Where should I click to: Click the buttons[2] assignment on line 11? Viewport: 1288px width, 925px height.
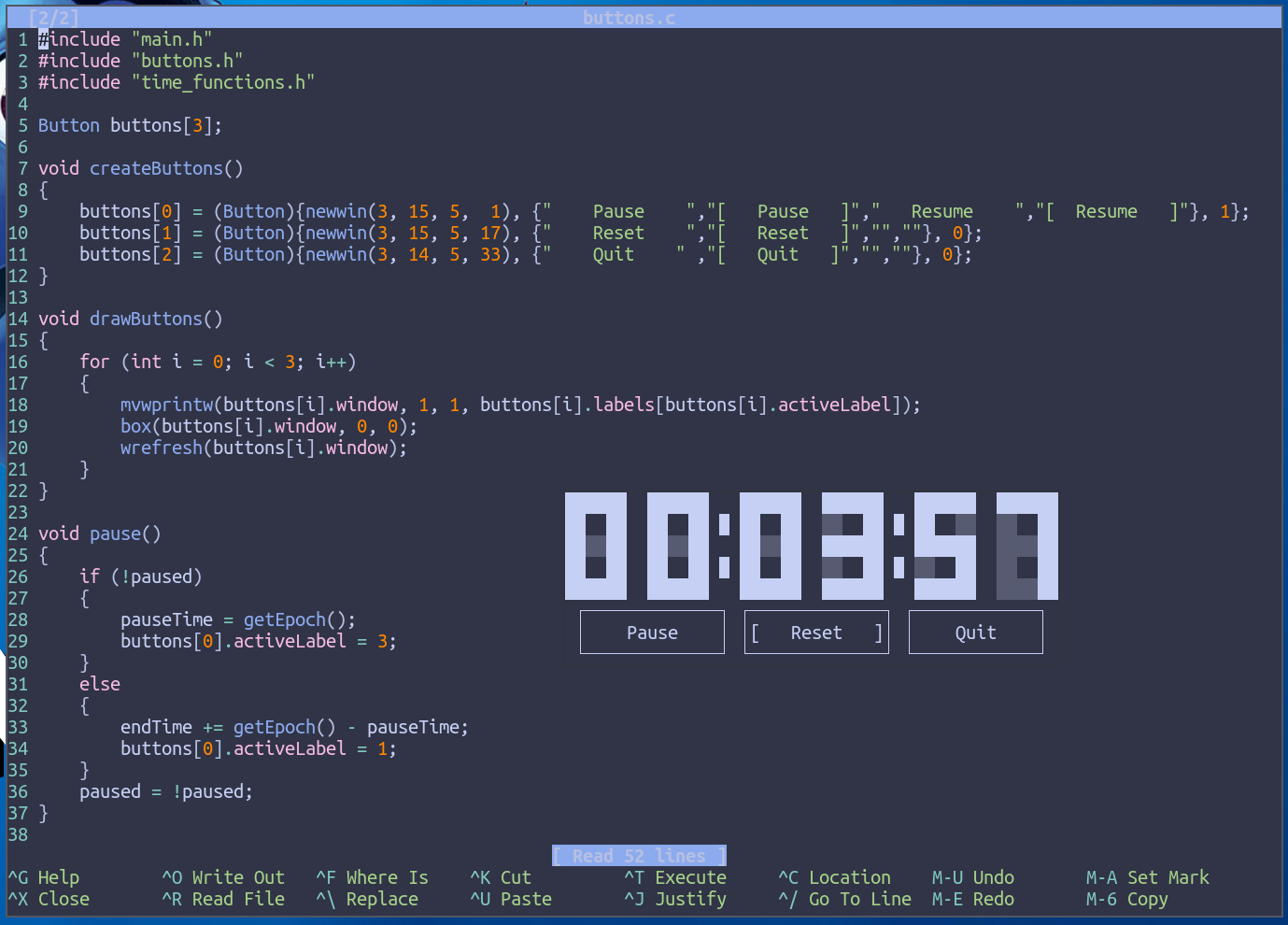coord(526,254)
